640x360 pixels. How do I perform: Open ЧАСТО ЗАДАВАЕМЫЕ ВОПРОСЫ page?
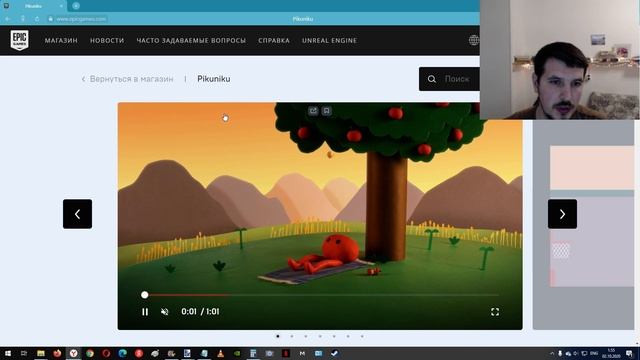click(191, 40)
